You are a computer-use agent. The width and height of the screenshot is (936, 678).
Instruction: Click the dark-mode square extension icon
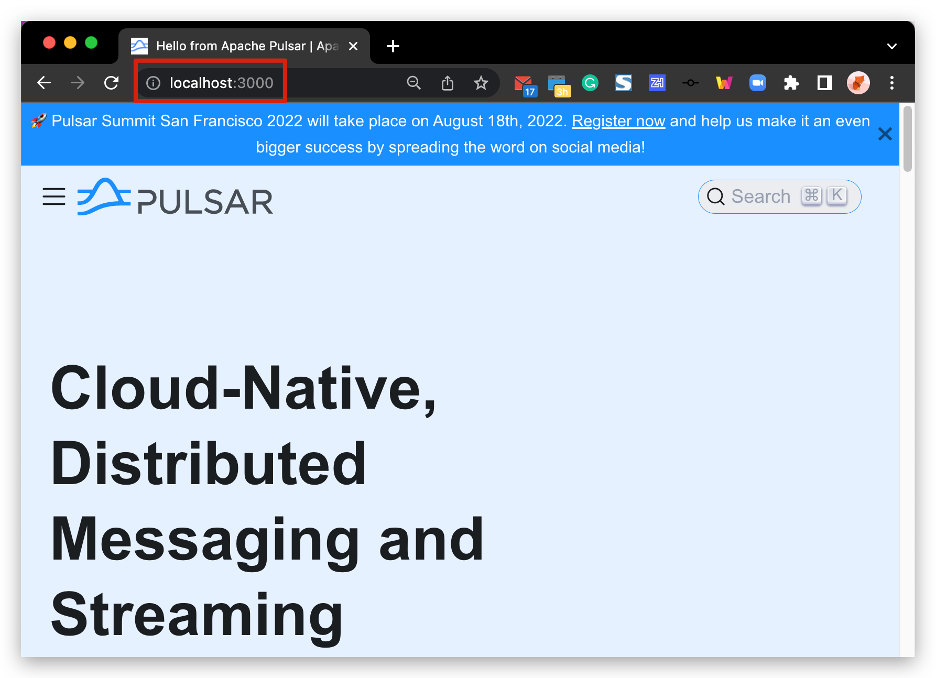824,84
